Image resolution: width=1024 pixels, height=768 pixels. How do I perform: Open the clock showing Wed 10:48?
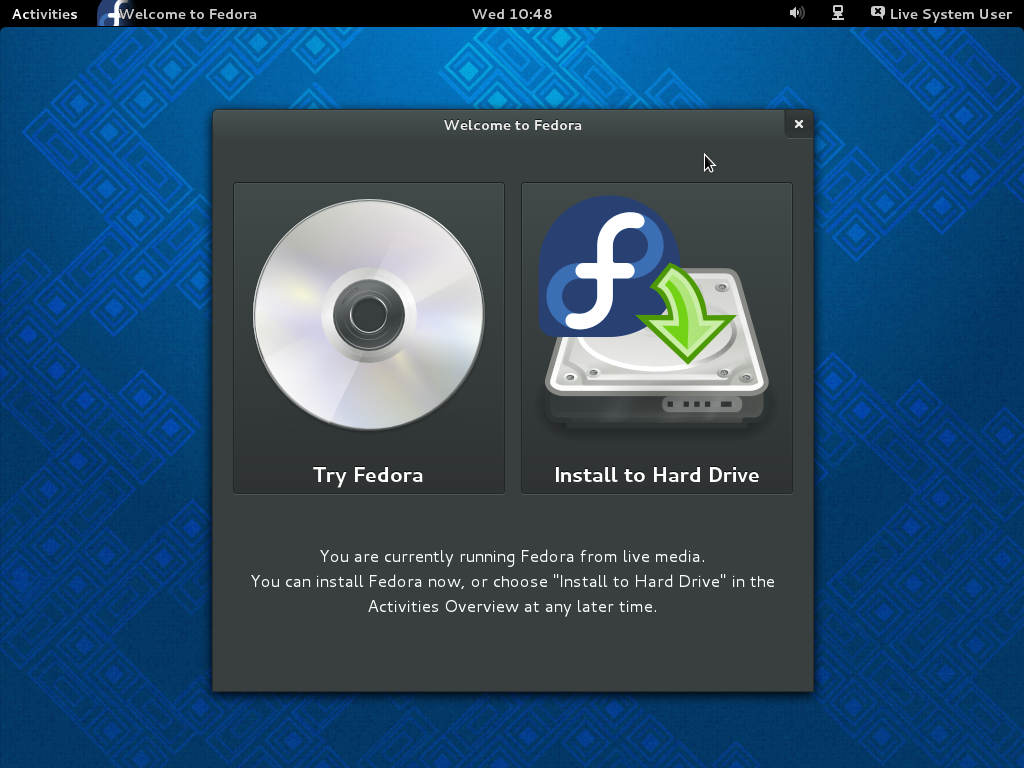(511, 13)
